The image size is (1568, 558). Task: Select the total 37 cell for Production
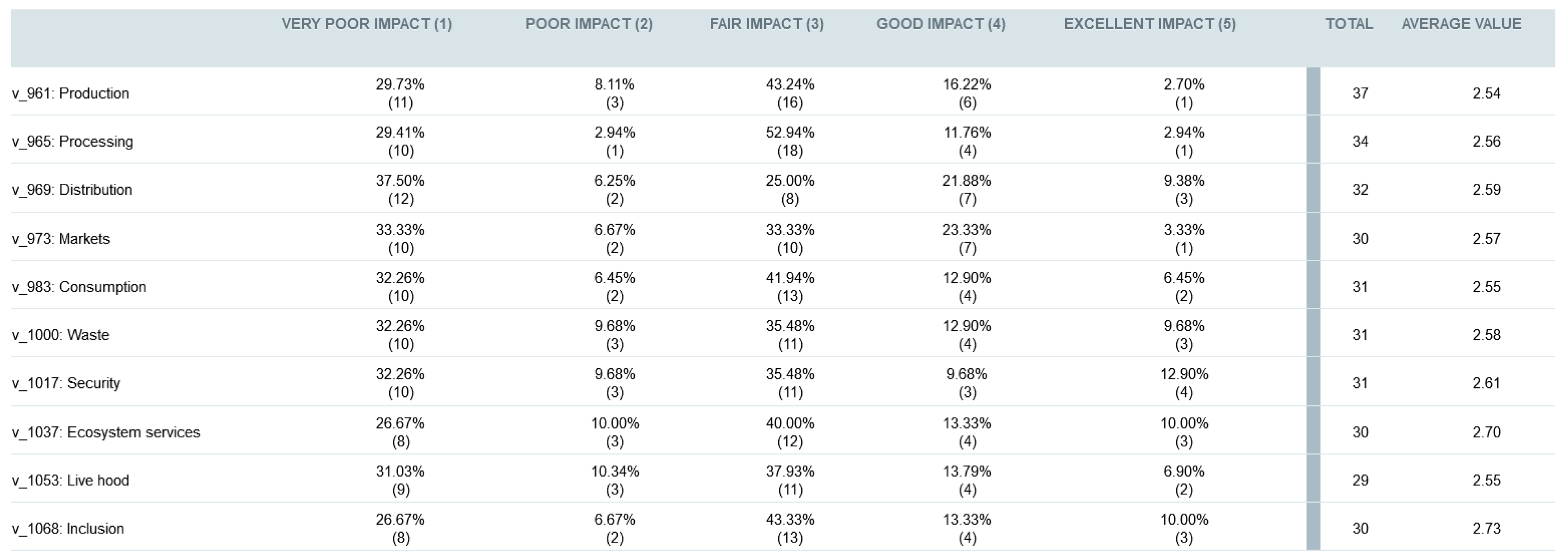coord(1360,94)
